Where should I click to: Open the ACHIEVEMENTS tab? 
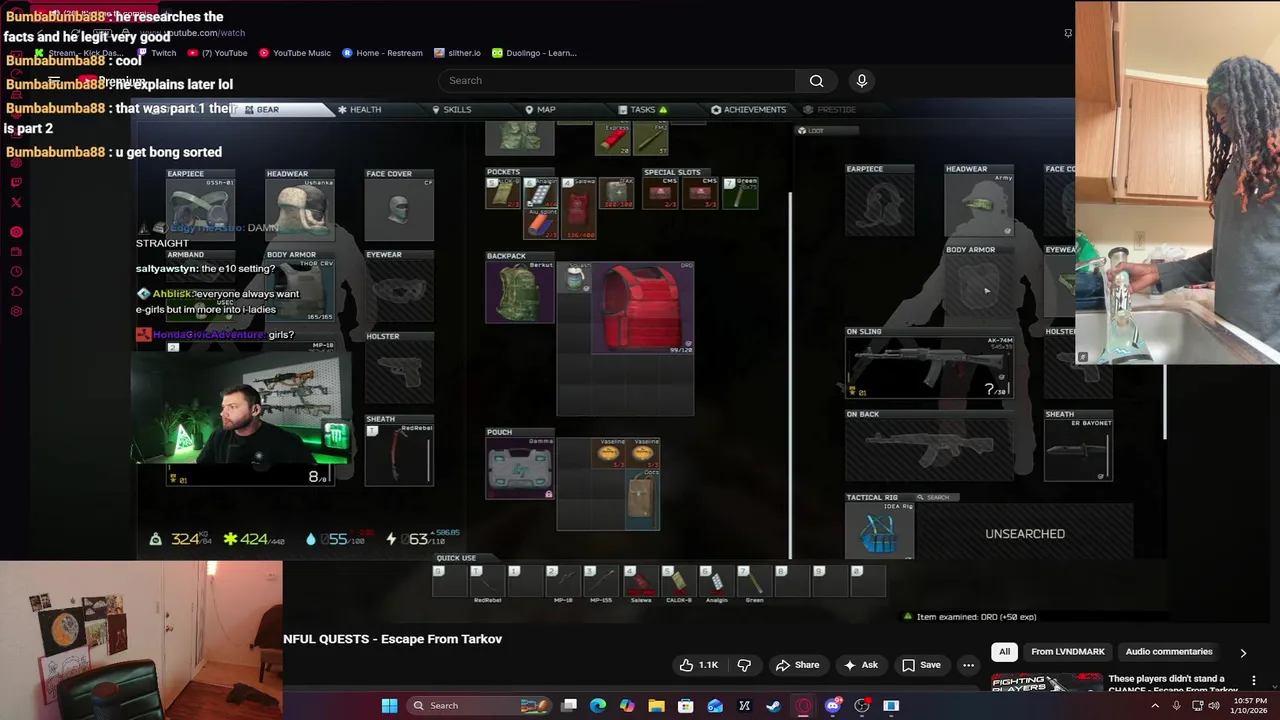(748, 109)
